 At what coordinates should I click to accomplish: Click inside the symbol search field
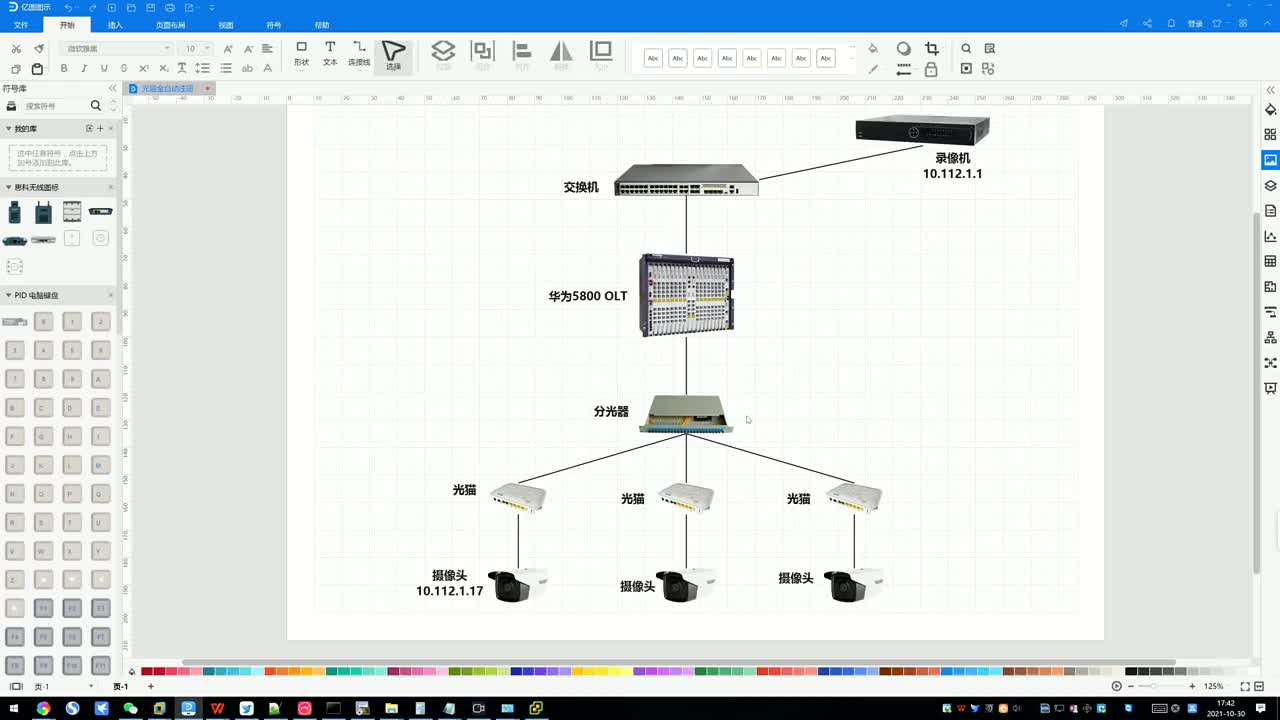click(x=55, y=105)
